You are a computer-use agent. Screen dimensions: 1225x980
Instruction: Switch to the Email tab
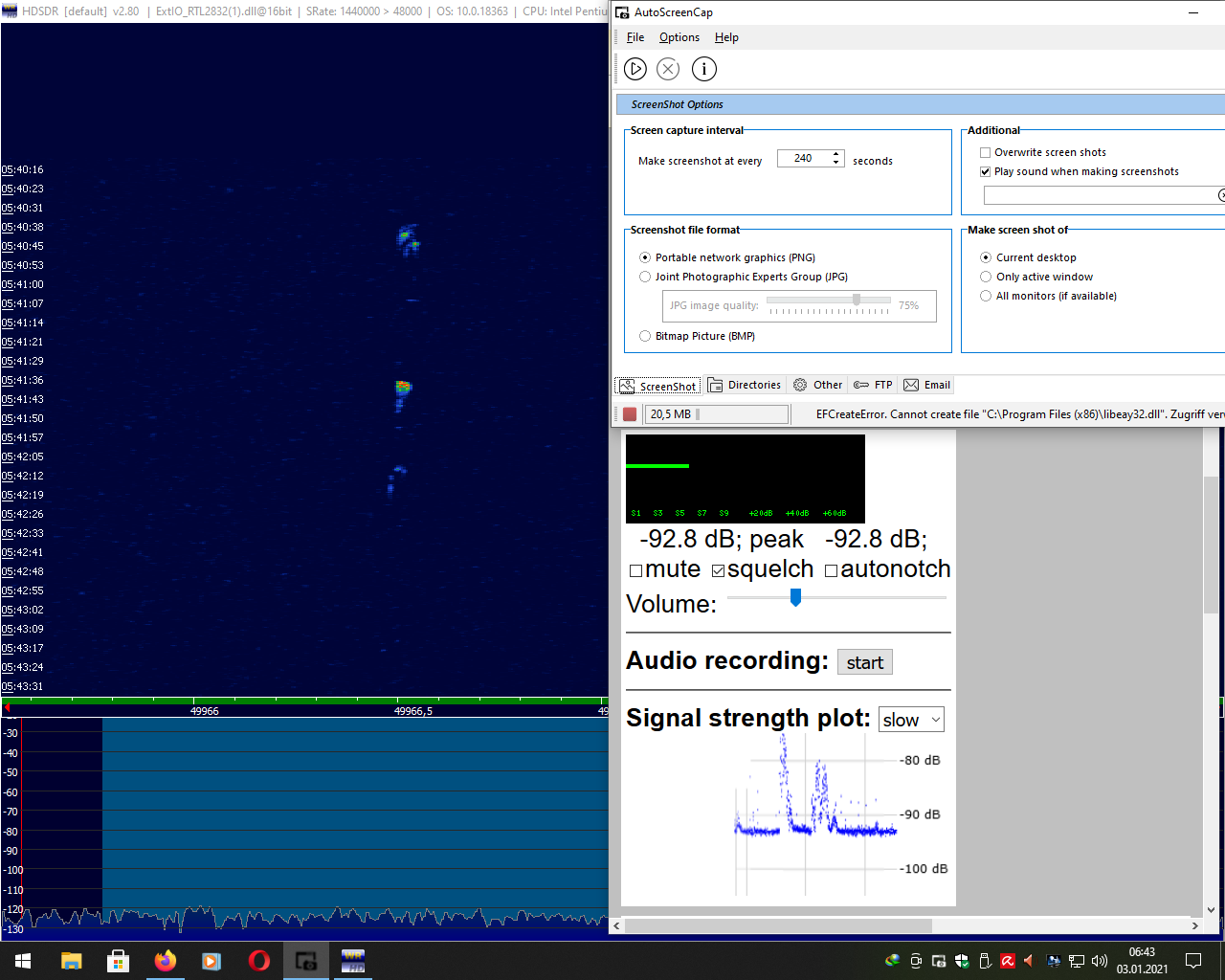(x=926, y=385)
